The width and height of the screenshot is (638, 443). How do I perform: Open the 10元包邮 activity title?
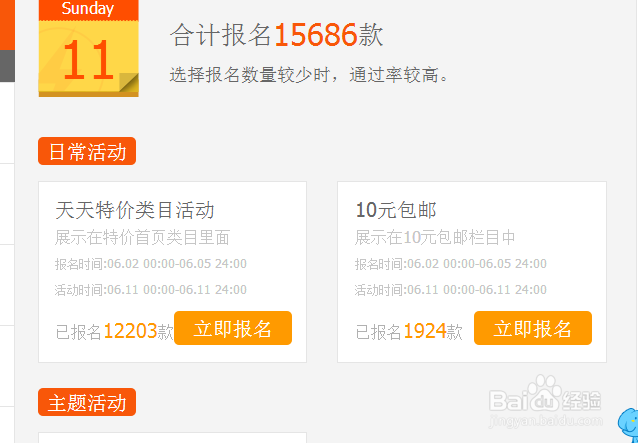(x=396, y=211)
